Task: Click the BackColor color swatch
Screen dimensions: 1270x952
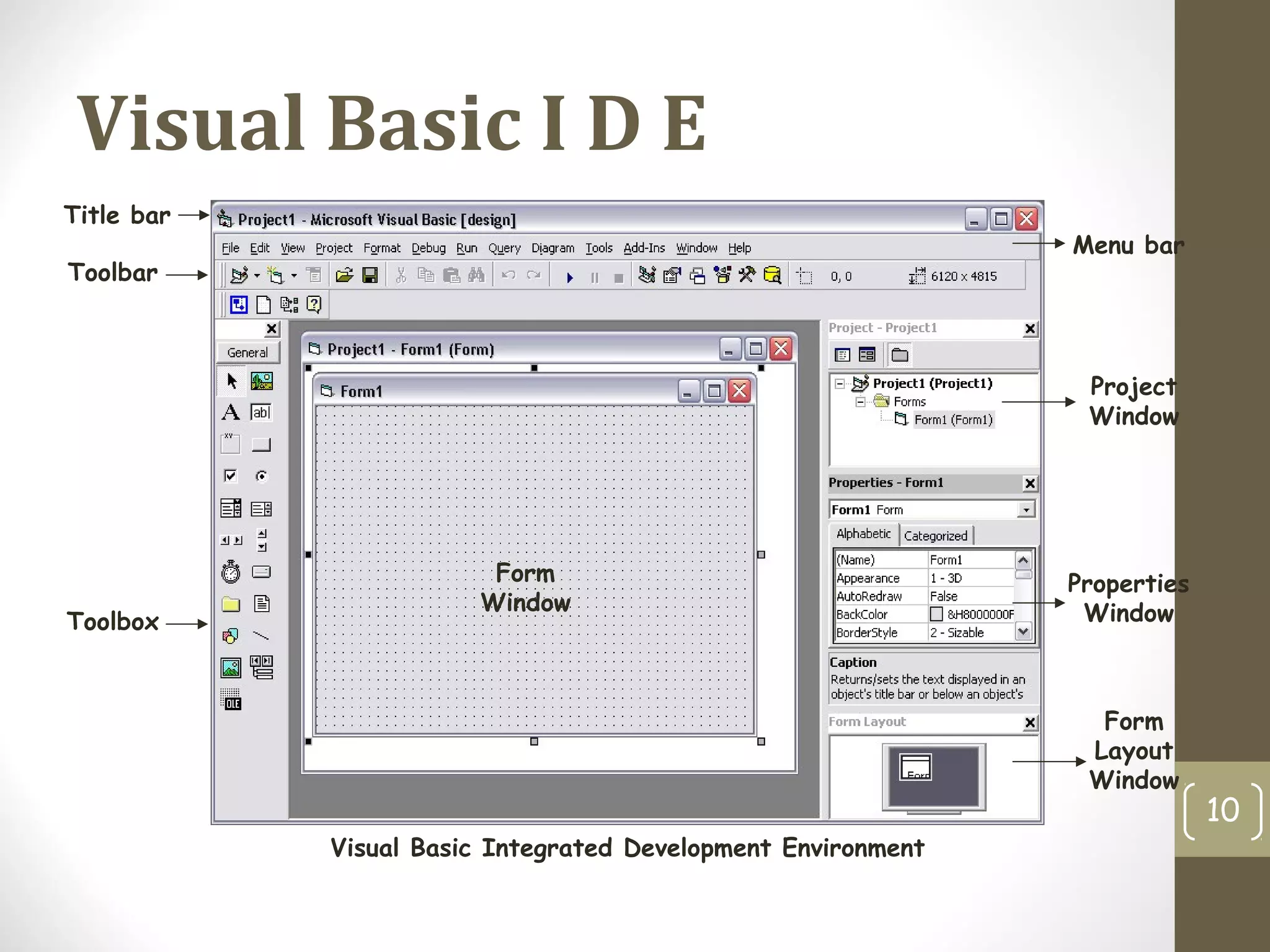Action: 936,614
